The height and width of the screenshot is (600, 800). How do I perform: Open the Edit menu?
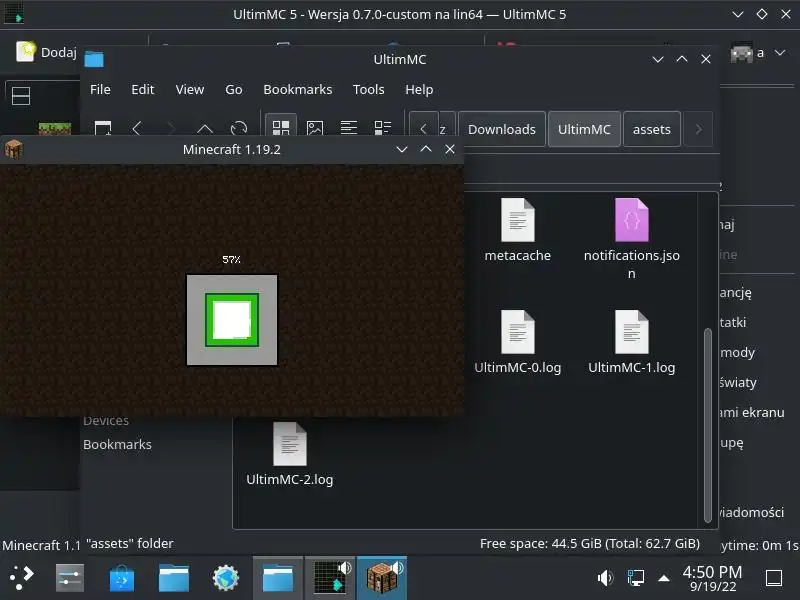pyautogui.click(x=142, y=89)
